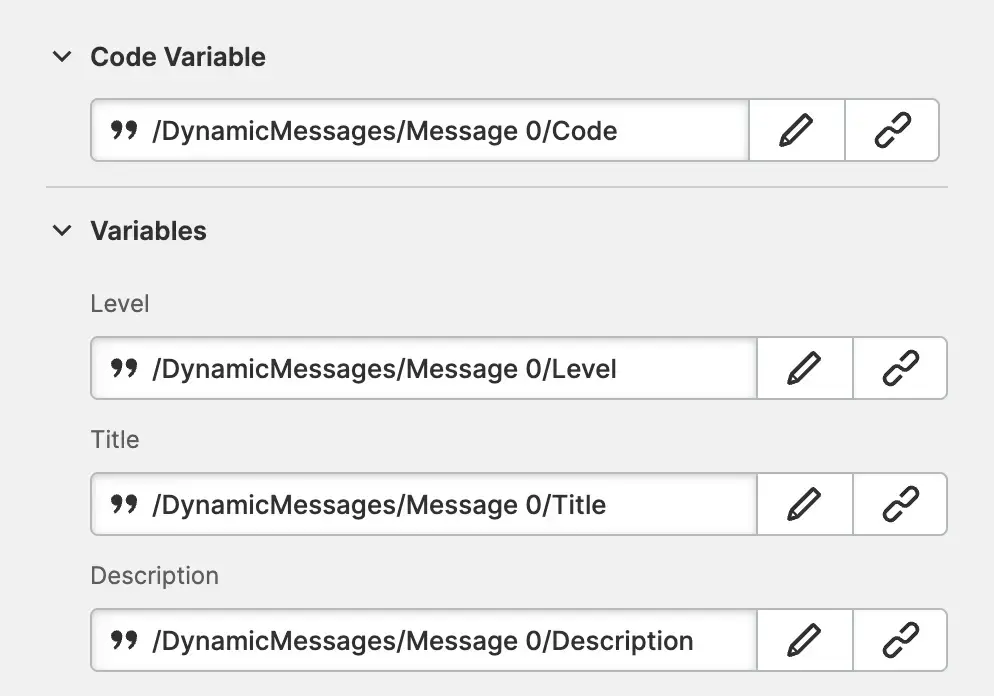The height and width of the screenshot is (696, 994).
Task: Click the quote mark icon in Code field
Action: point(124,130)
